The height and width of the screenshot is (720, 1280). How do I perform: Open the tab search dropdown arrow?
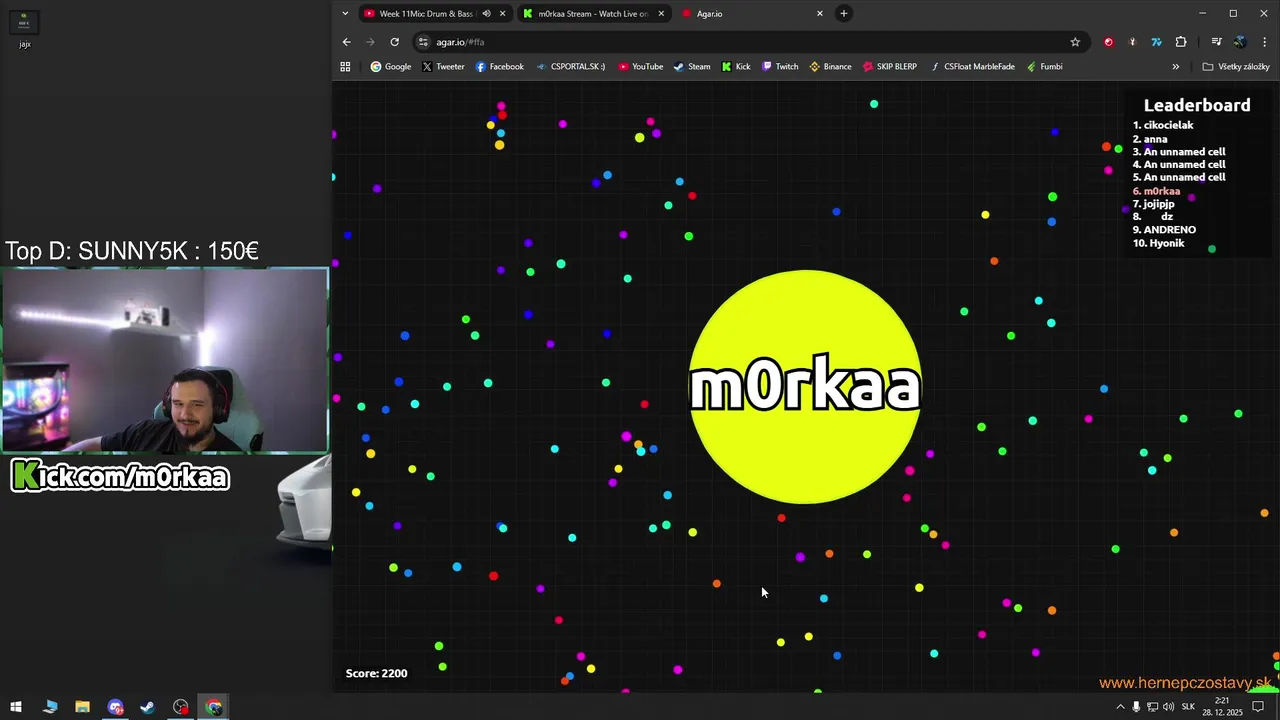point(345,13)
